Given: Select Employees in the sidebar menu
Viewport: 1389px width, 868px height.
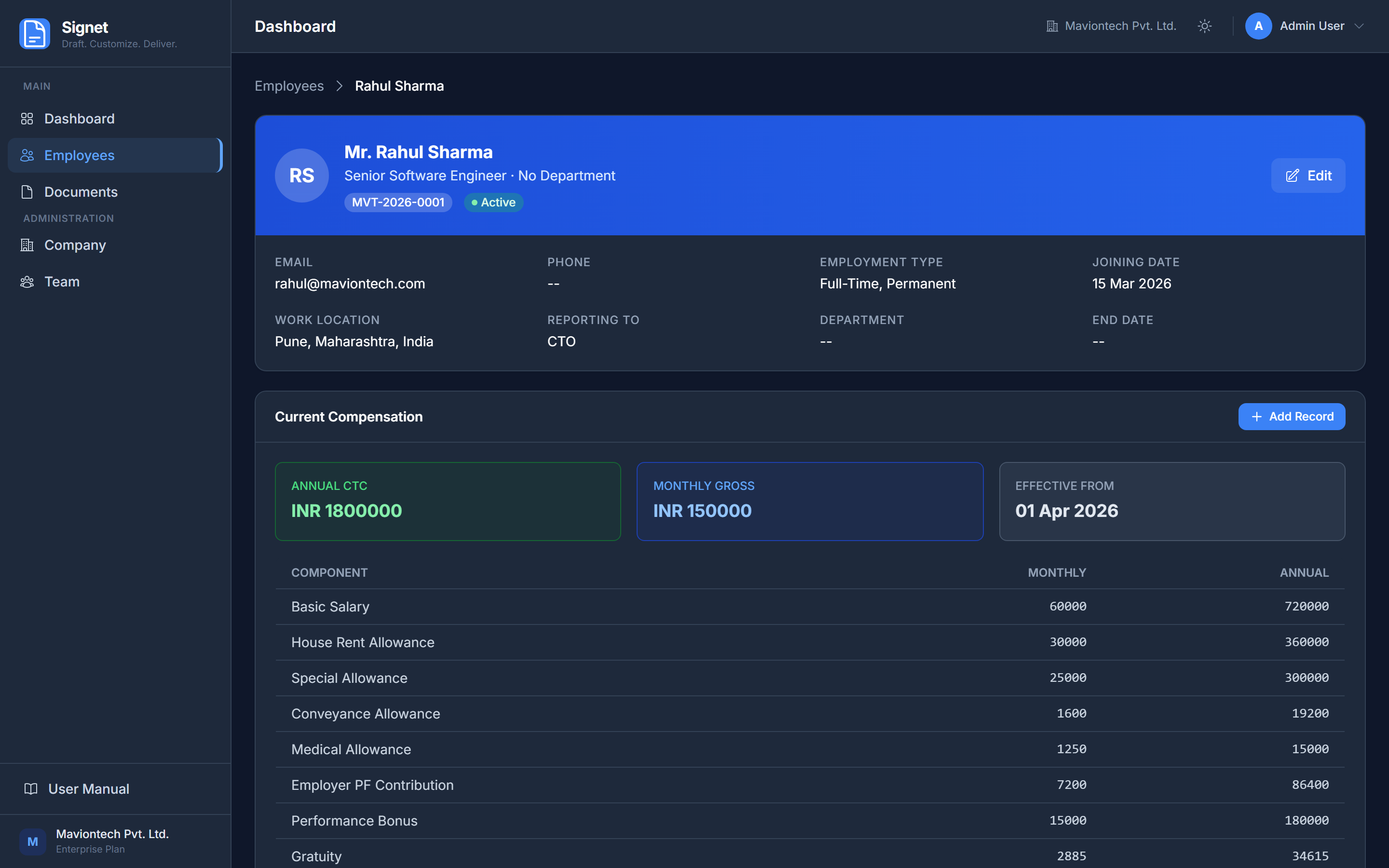Looking at the screenshot, I should 79,156.
